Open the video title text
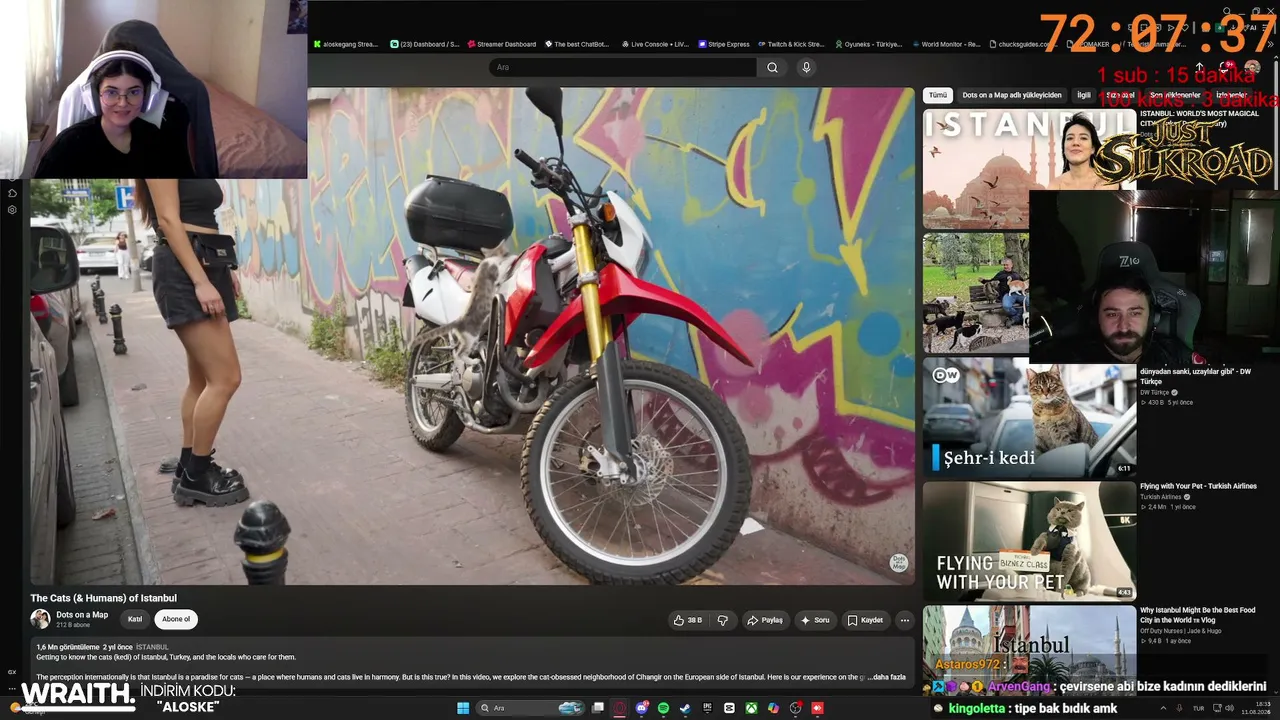The height and width of the screenshot is (720, 1280). click(x=103, y=598)
